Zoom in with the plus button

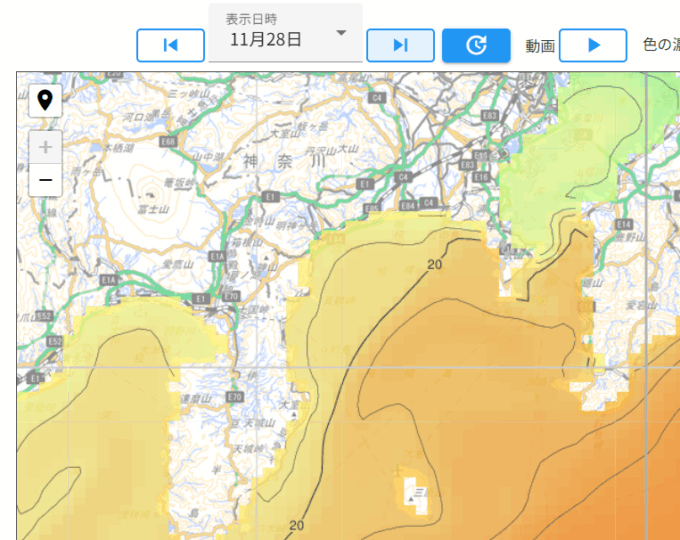click(x=45, y=147)
